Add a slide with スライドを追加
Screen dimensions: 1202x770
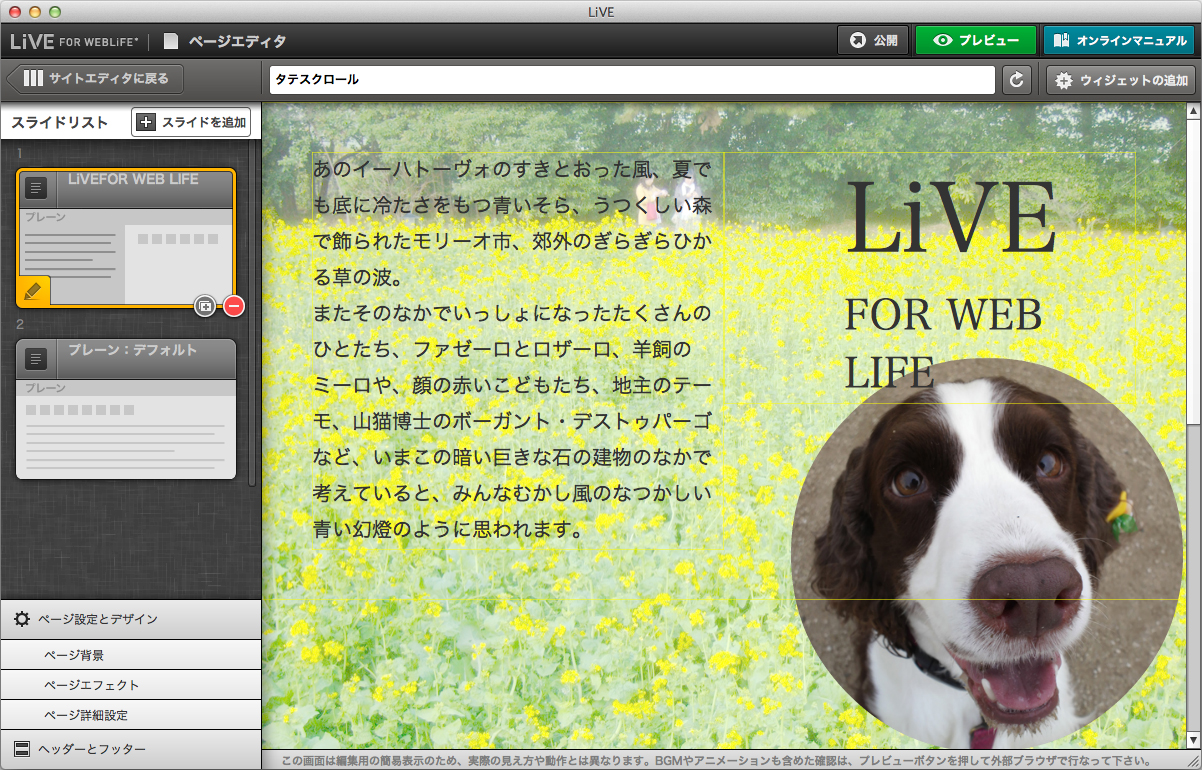191,122
